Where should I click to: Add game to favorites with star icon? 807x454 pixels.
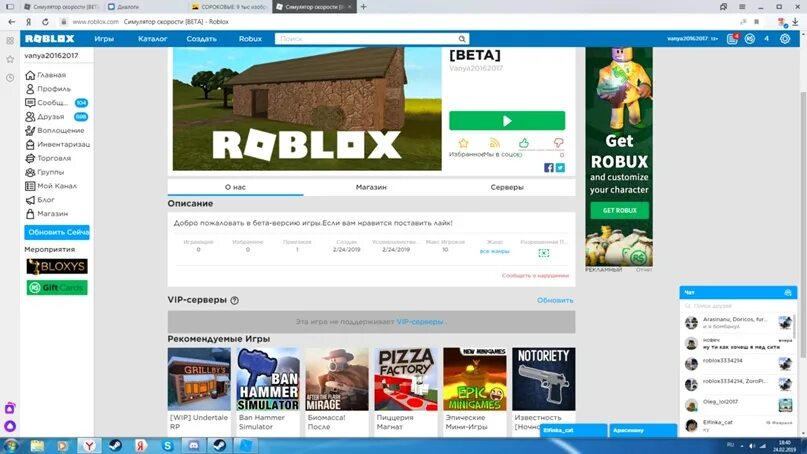pos(464,143)
